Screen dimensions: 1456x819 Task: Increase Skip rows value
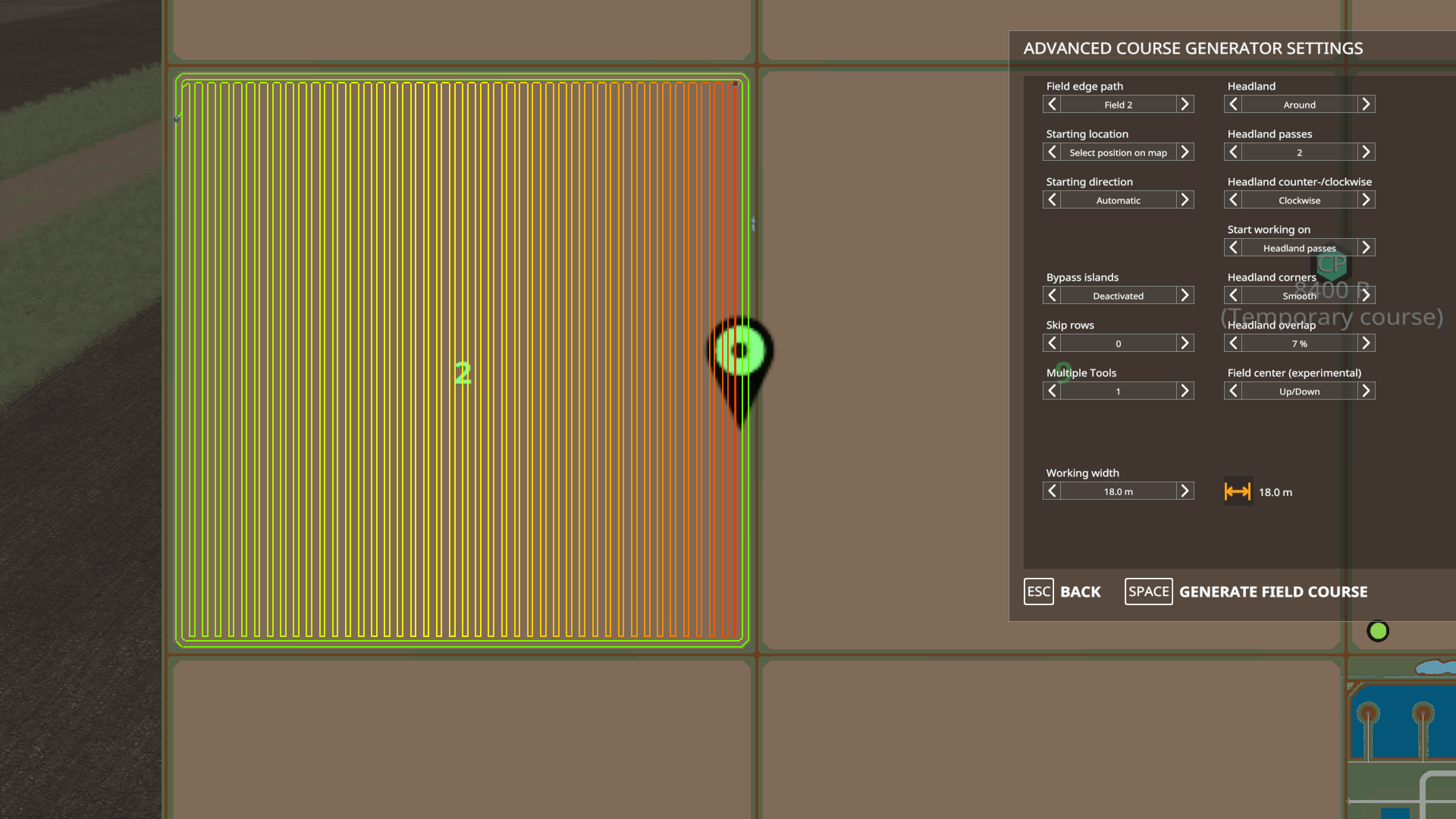click(x=1185, y=344)
